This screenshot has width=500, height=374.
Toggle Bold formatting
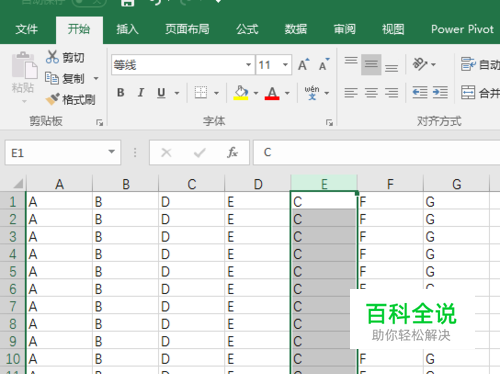pyautogui.click(x=121, y=92)
